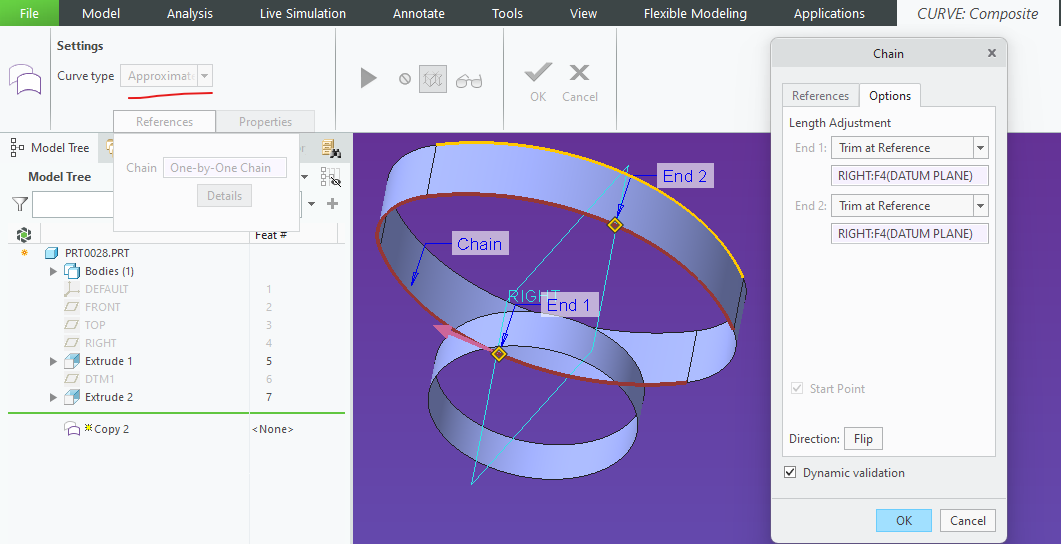Click the No Preview circle-slash icon
This screenshot has height=544, width=1061.
(405, 79)
